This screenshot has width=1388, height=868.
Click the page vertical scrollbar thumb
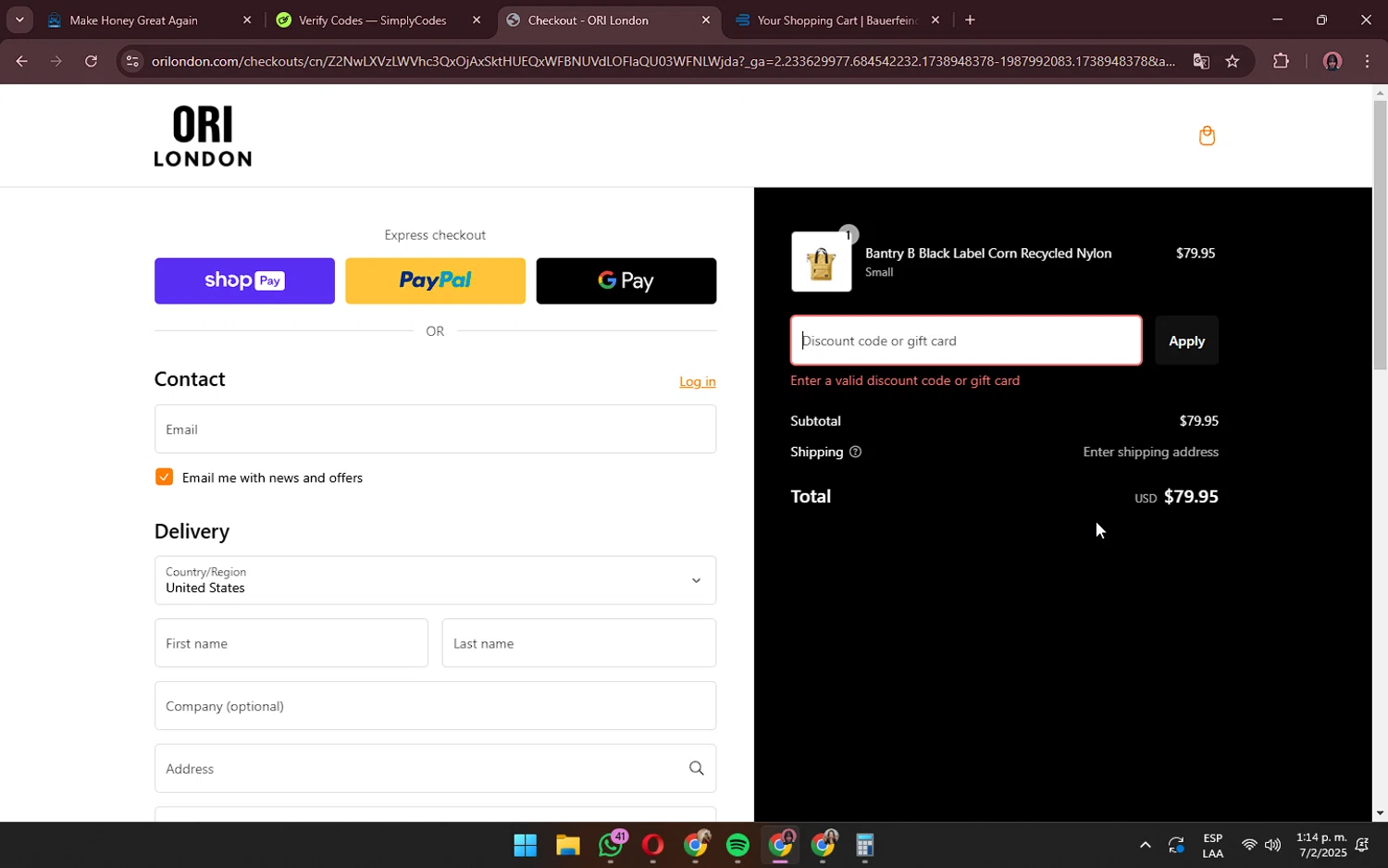coord(1380,234)
